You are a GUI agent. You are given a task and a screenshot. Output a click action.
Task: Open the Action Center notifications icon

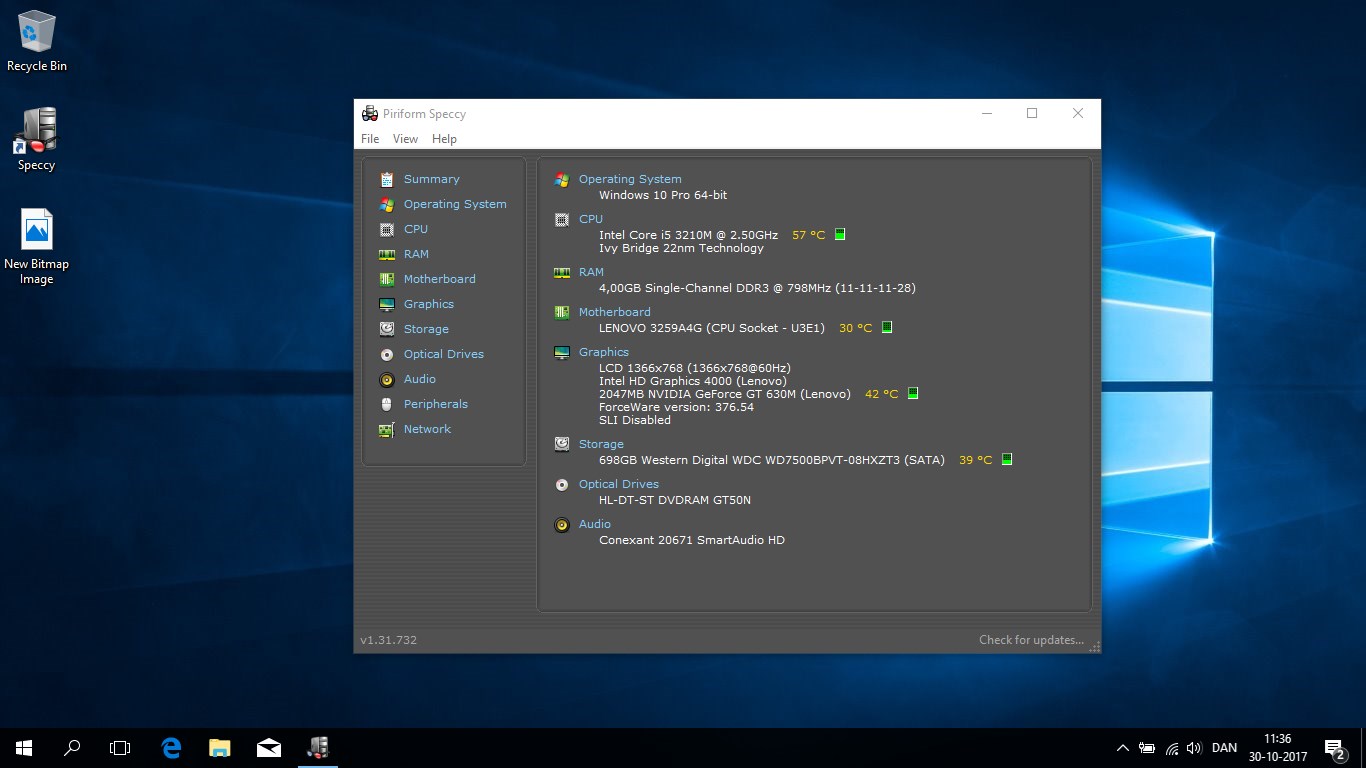pyautogui.click(x=1334, y=748)
